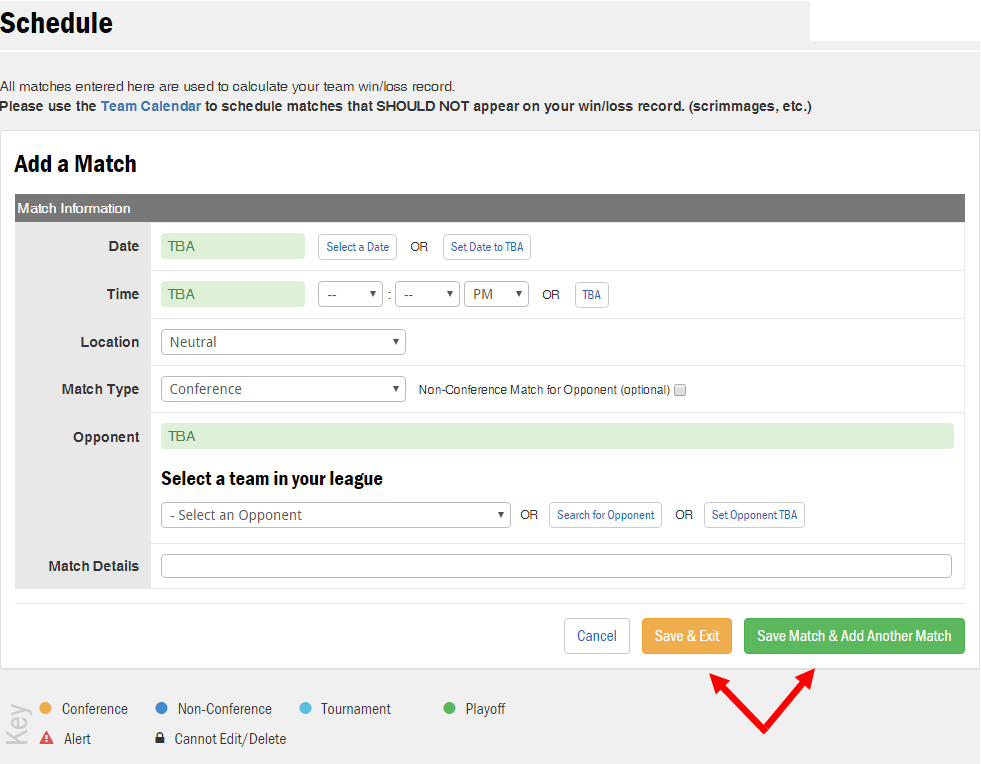The height and width of the screenshot is (764, 981).
Task: Enable Non-Conference Match for Opponent checkbox
Action: point(680,390)
